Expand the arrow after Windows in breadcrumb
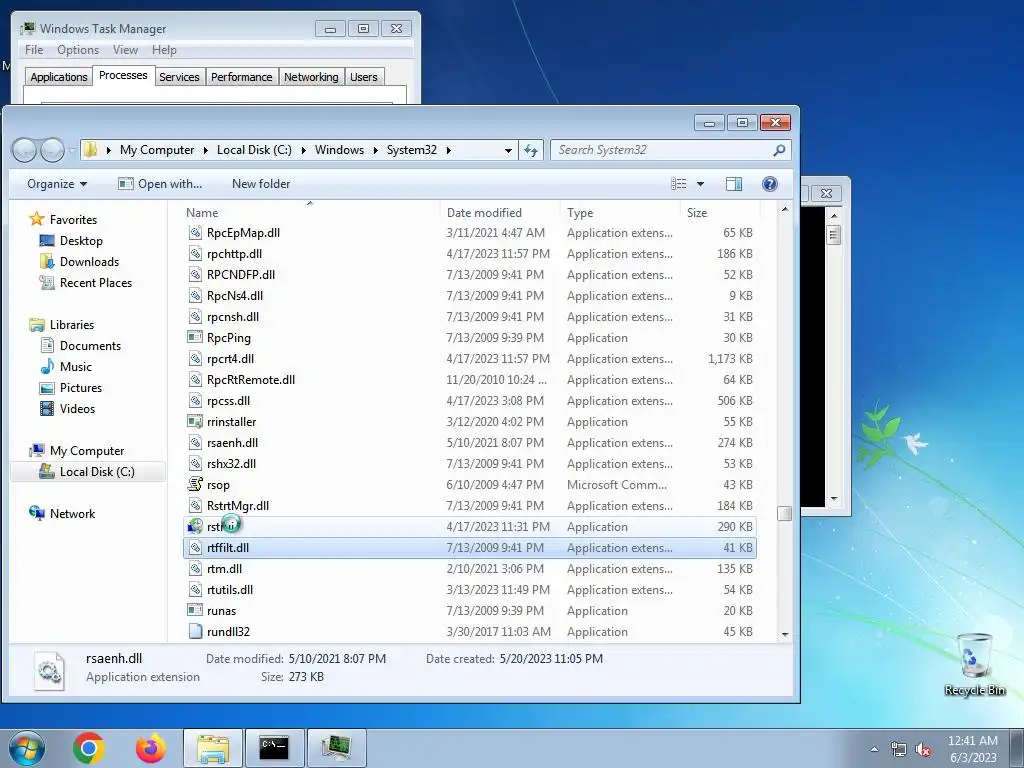The width and height of the screenshot is (1024, 768). [x=375, y=150]
